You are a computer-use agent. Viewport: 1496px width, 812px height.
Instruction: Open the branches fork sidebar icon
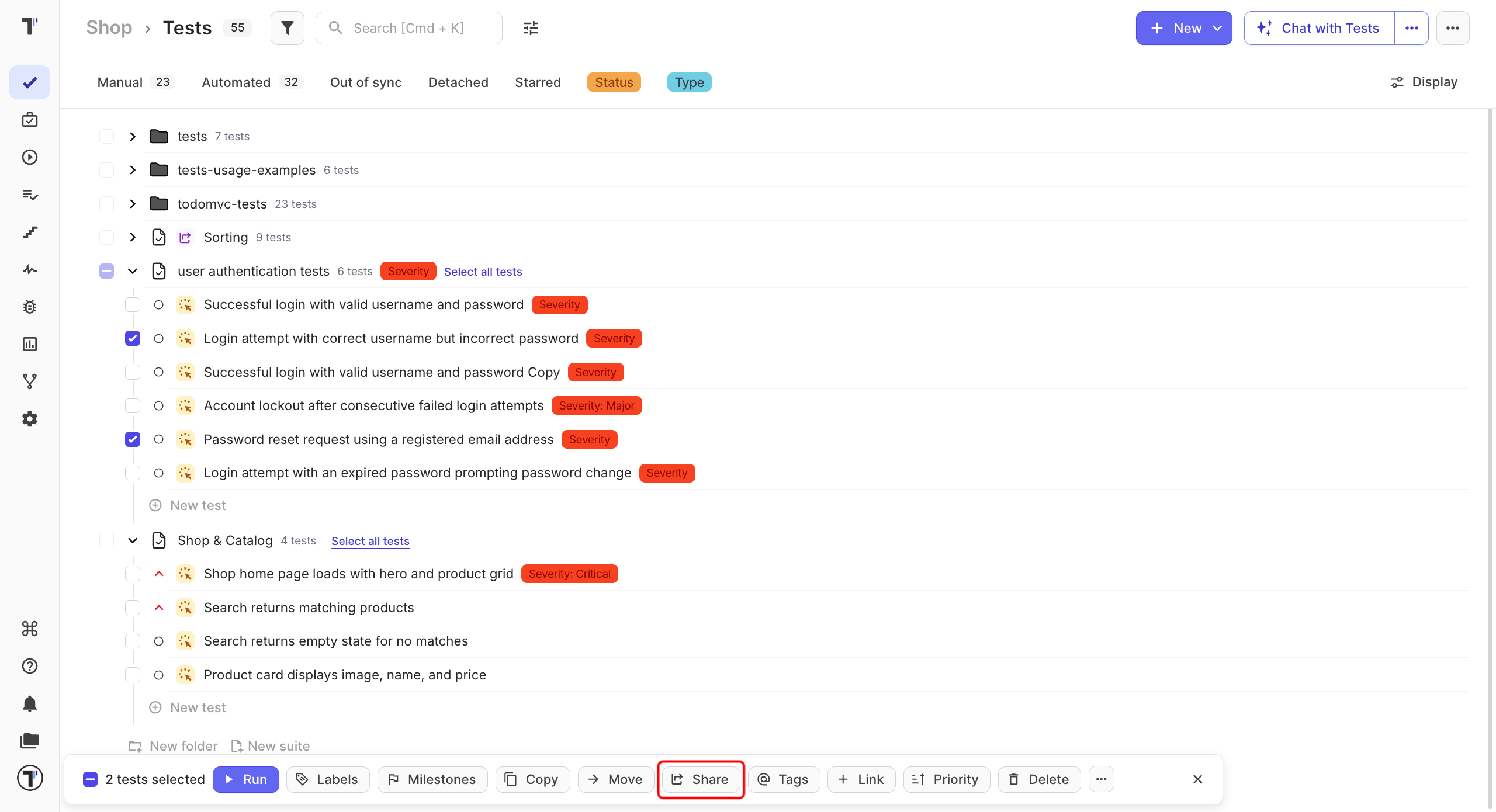30,381
